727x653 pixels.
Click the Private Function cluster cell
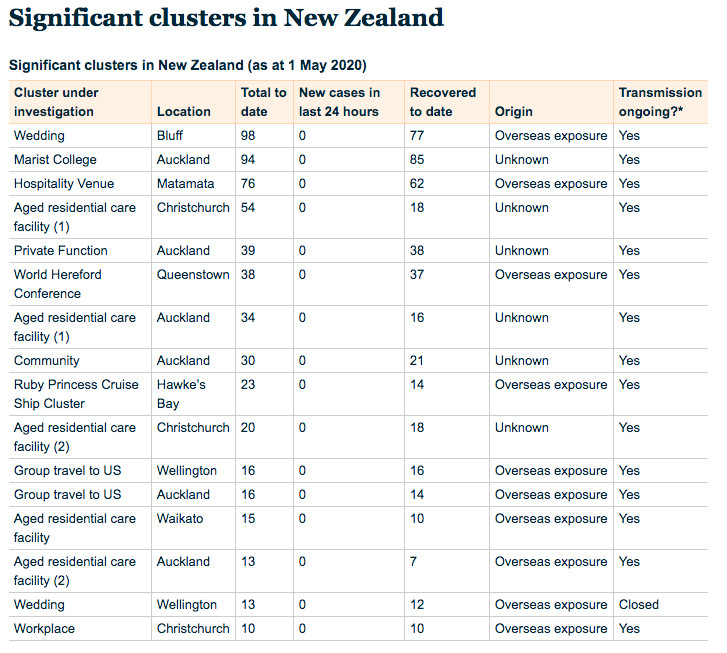coord(60,251)
